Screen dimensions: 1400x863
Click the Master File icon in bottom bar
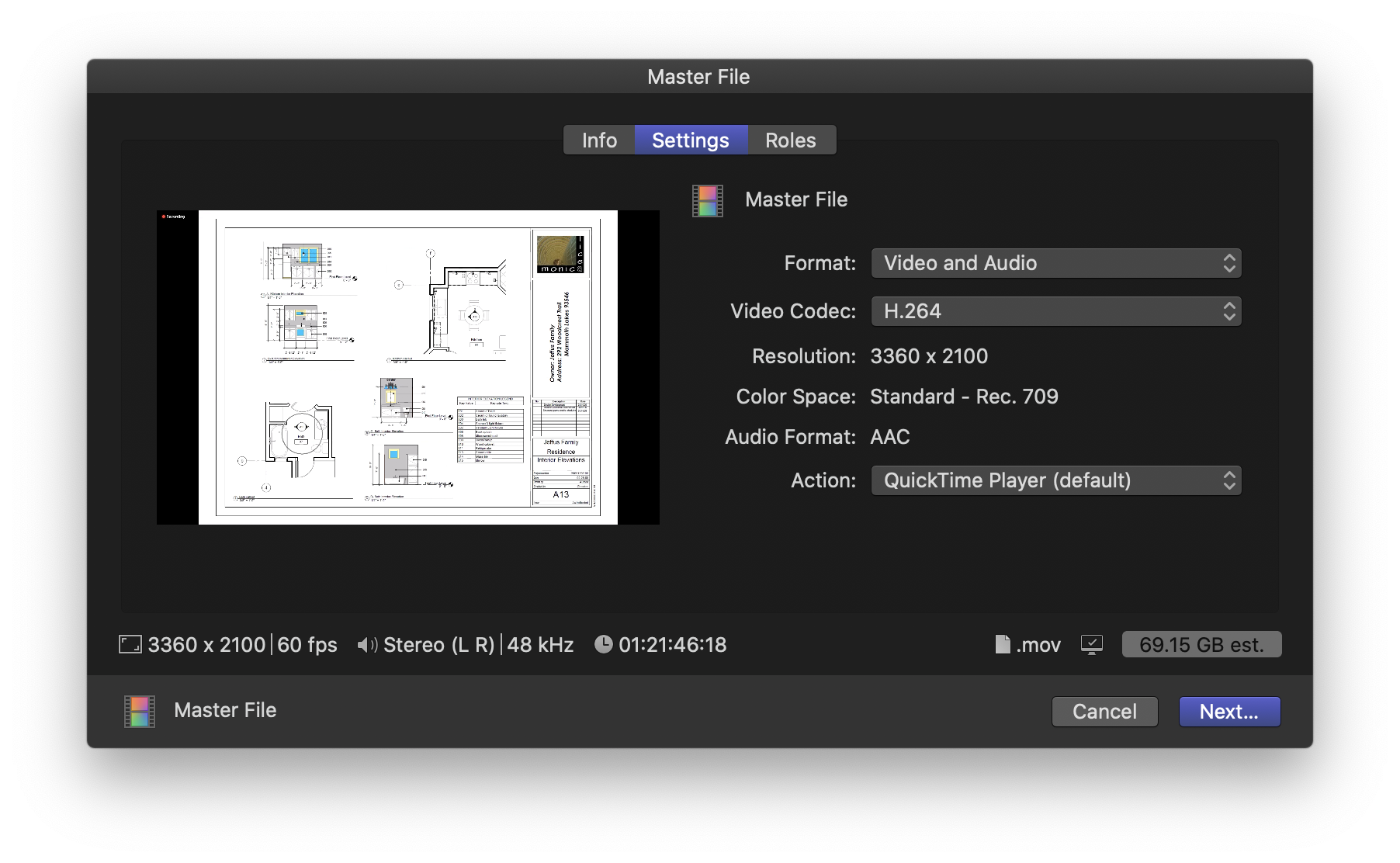pyautogui.click(x=140, y=711)
